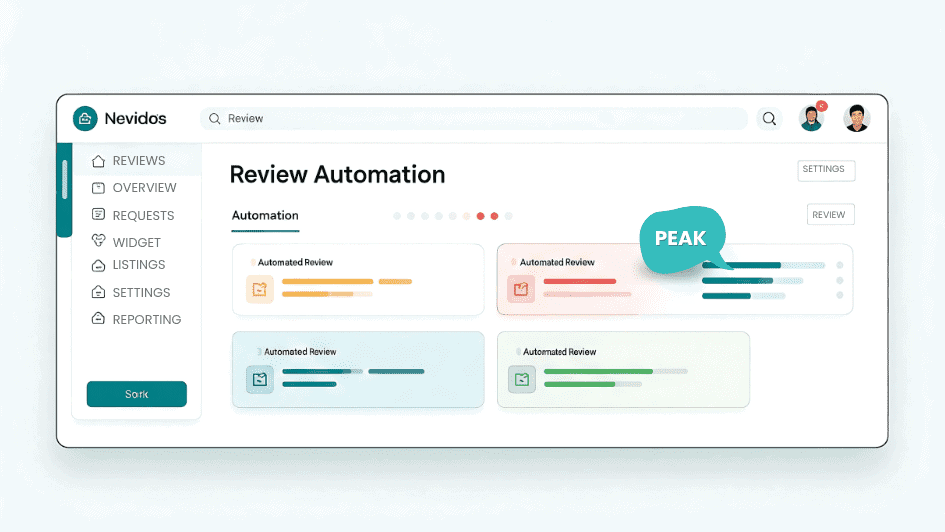Click the green Automated Review card icon

(522, 380)
